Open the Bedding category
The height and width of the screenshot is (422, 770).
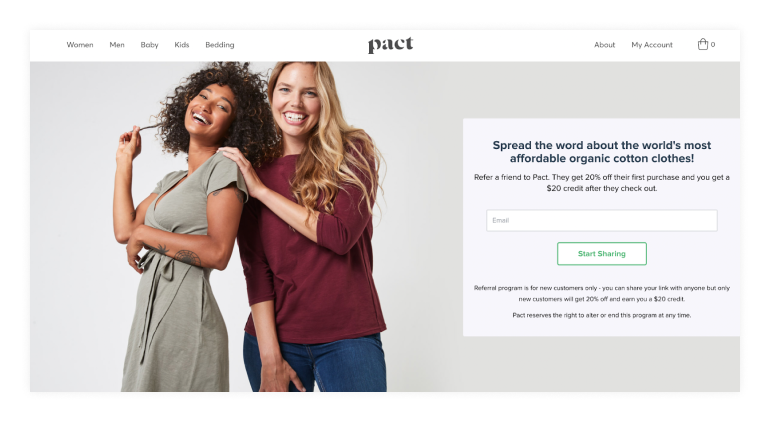coord(220,45)
